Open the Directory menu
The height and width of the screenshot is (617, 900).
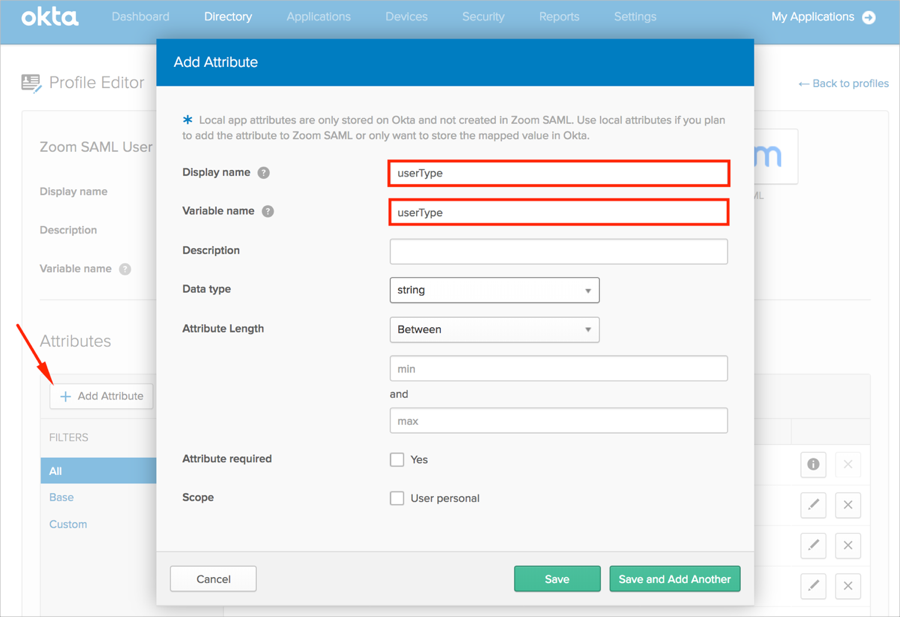(x=228, y=17)
